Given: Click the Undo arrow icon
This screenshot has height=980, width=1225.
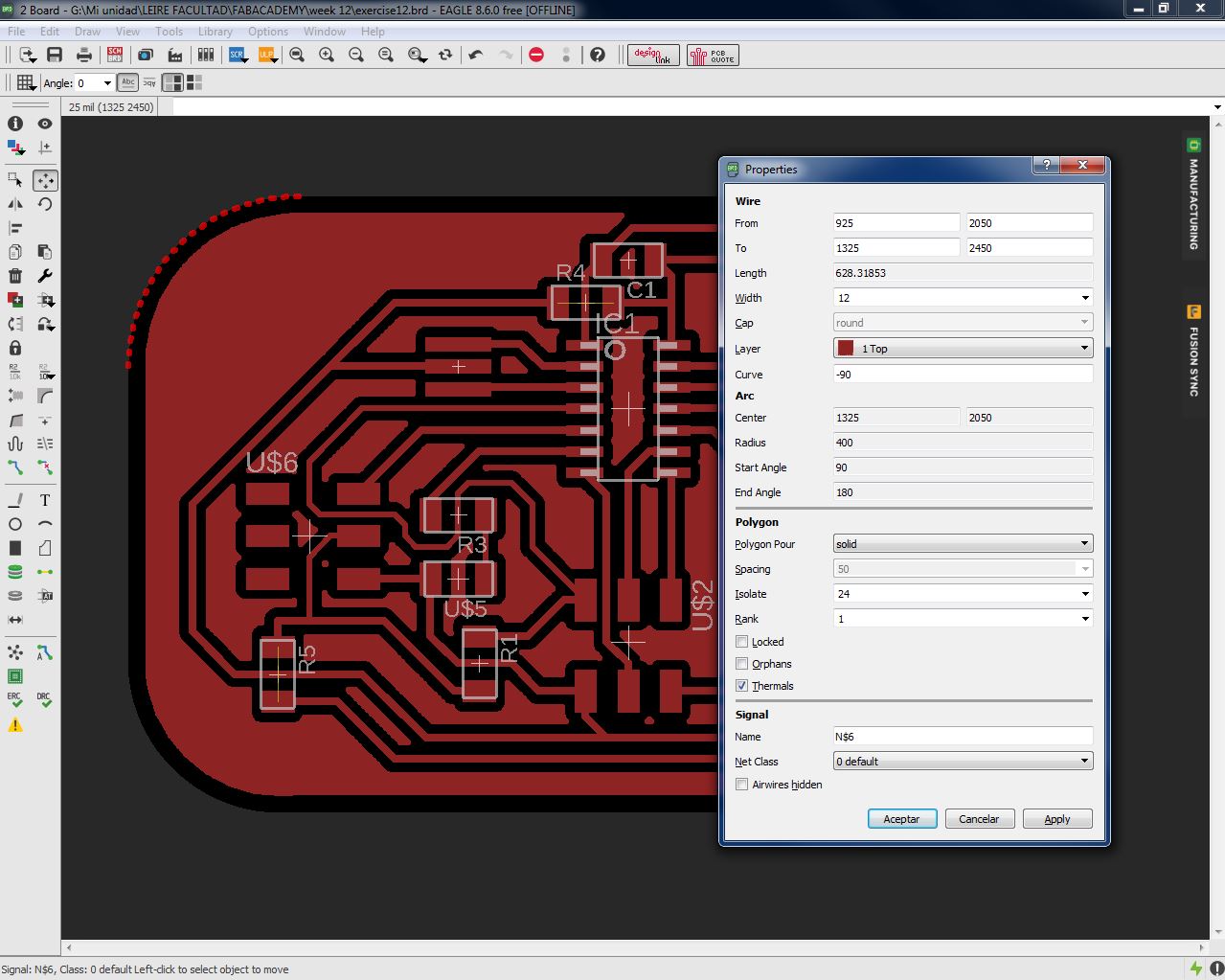Looking at the screenshot, I should (476, 56).
